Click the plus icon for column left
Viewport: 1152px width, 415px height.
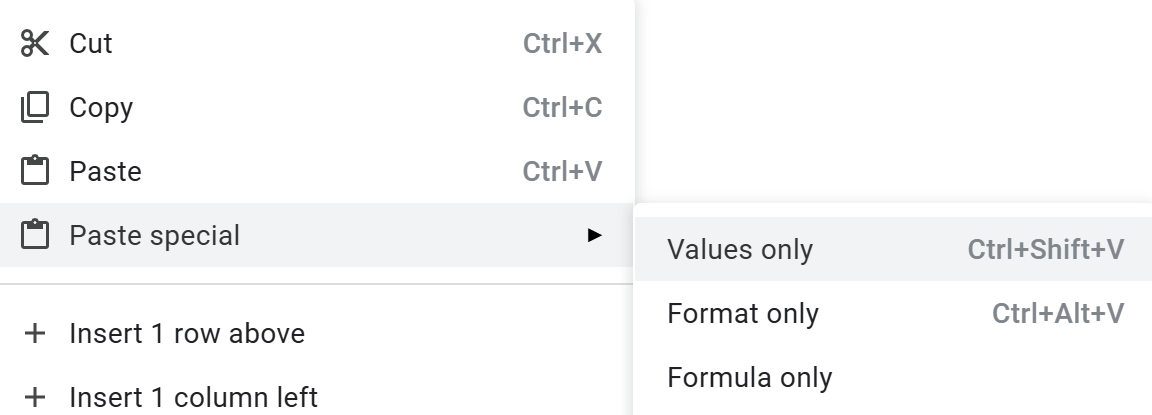pyautogui.click(x=34, y=397)
